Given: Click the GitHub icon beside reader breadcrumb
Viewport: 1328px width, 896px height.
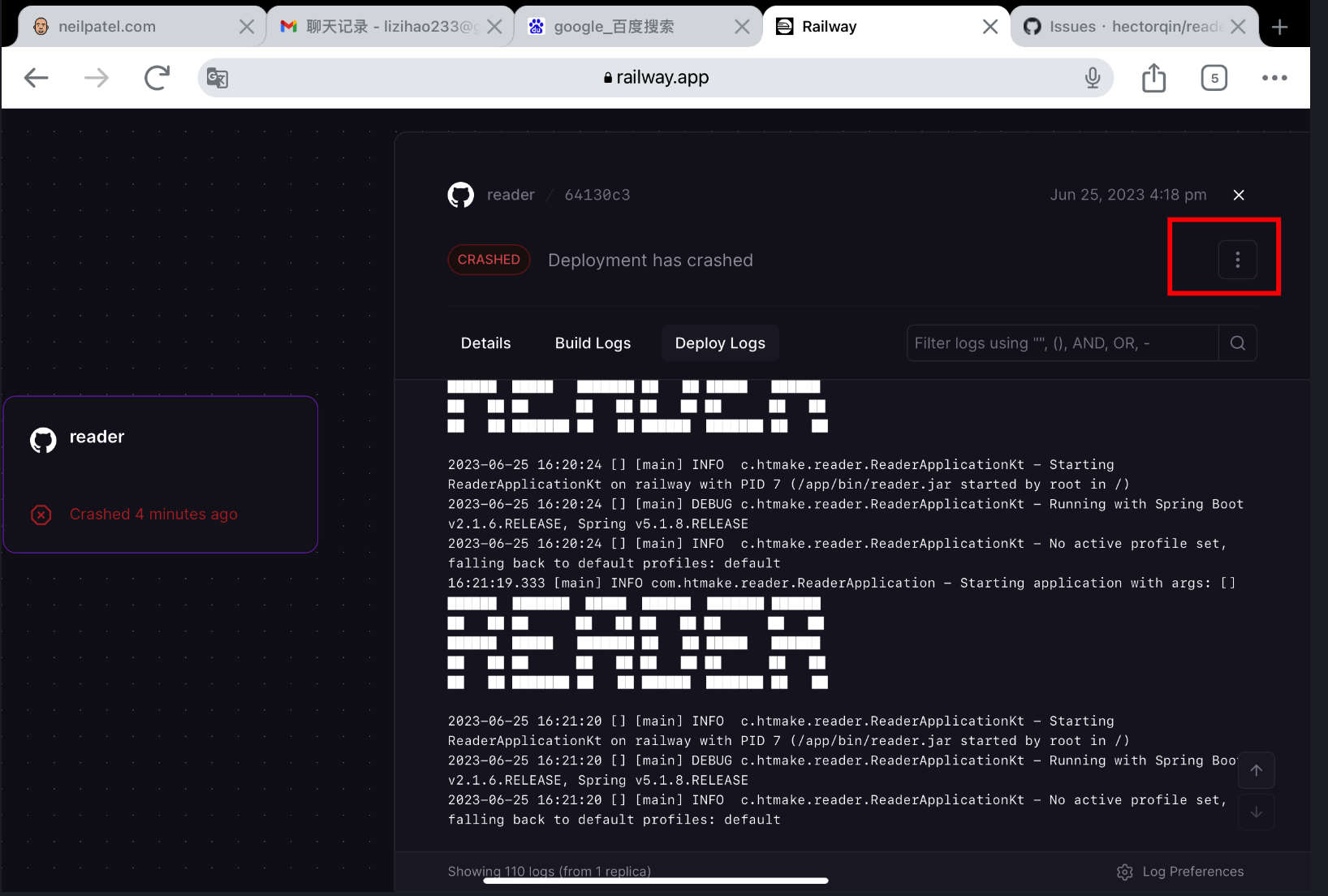Looking at the screenshot, I should (x=460, y=194).
